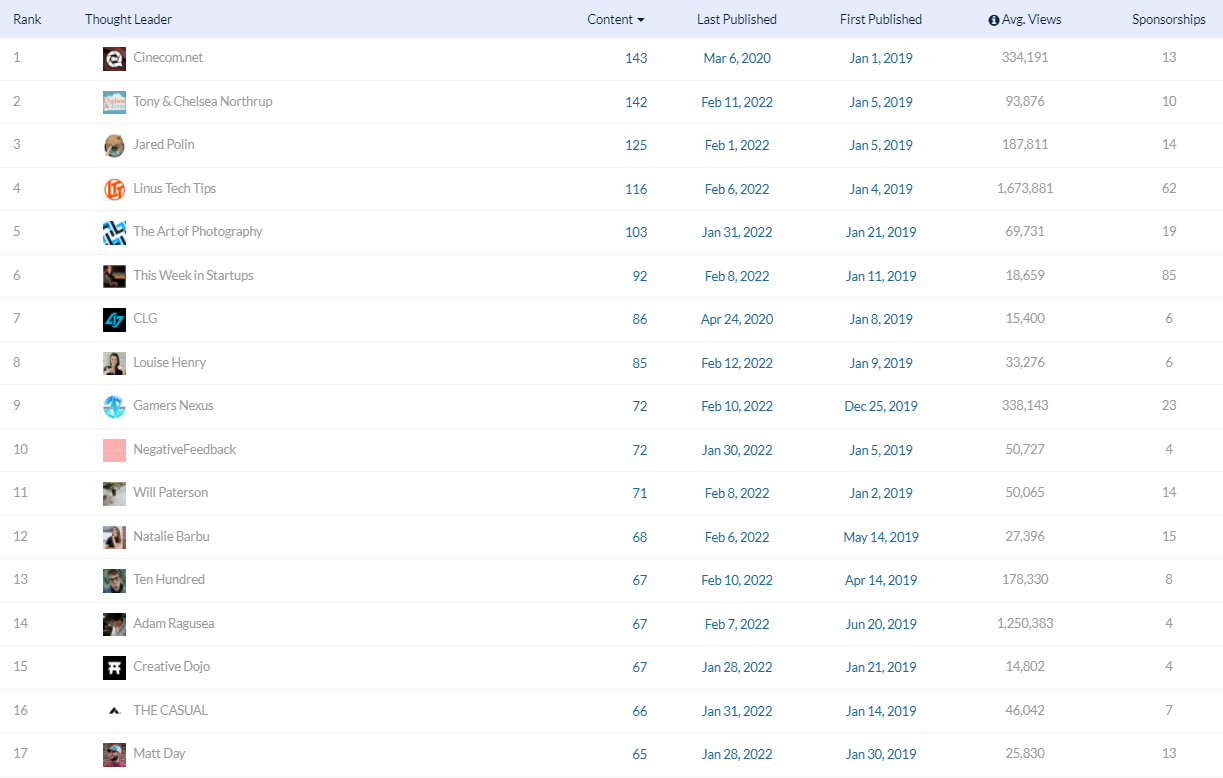Image resolution: width=1223 pixels, height=778 pixels.
Task: Click first published date May 14, 2019
Action: pyautogui.click(x=881, y=537)
